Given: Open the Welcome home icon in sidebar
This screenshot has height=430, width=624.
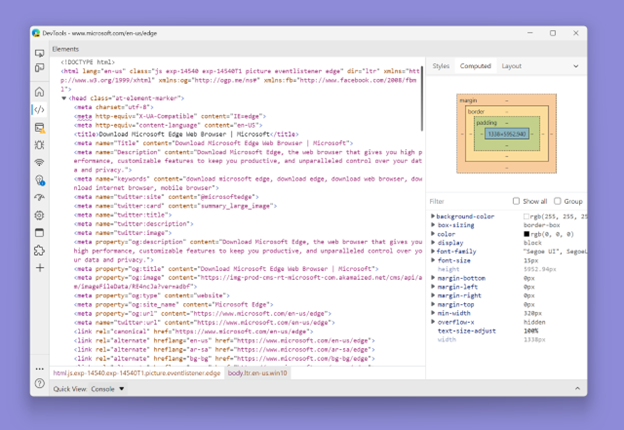Looking at the screenshot, I should click(40, 91).
